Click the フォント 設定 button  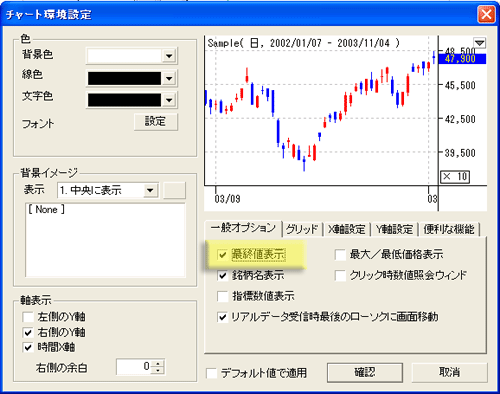coord(156,122)
